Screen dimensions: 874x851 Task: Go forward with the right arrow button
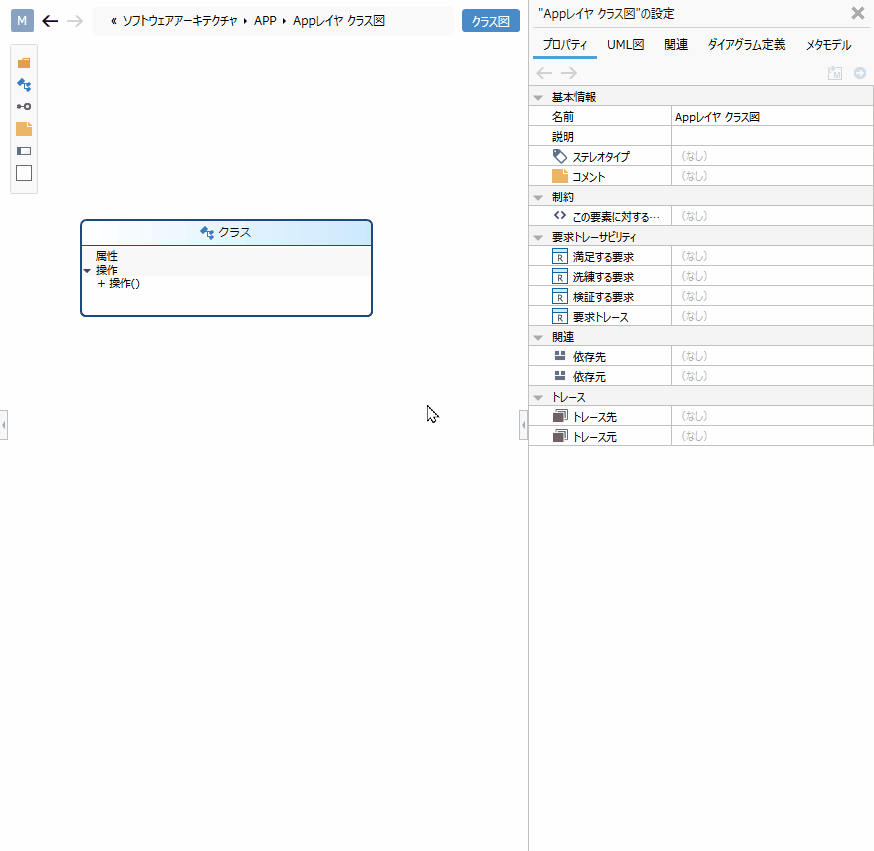point(75,21)
